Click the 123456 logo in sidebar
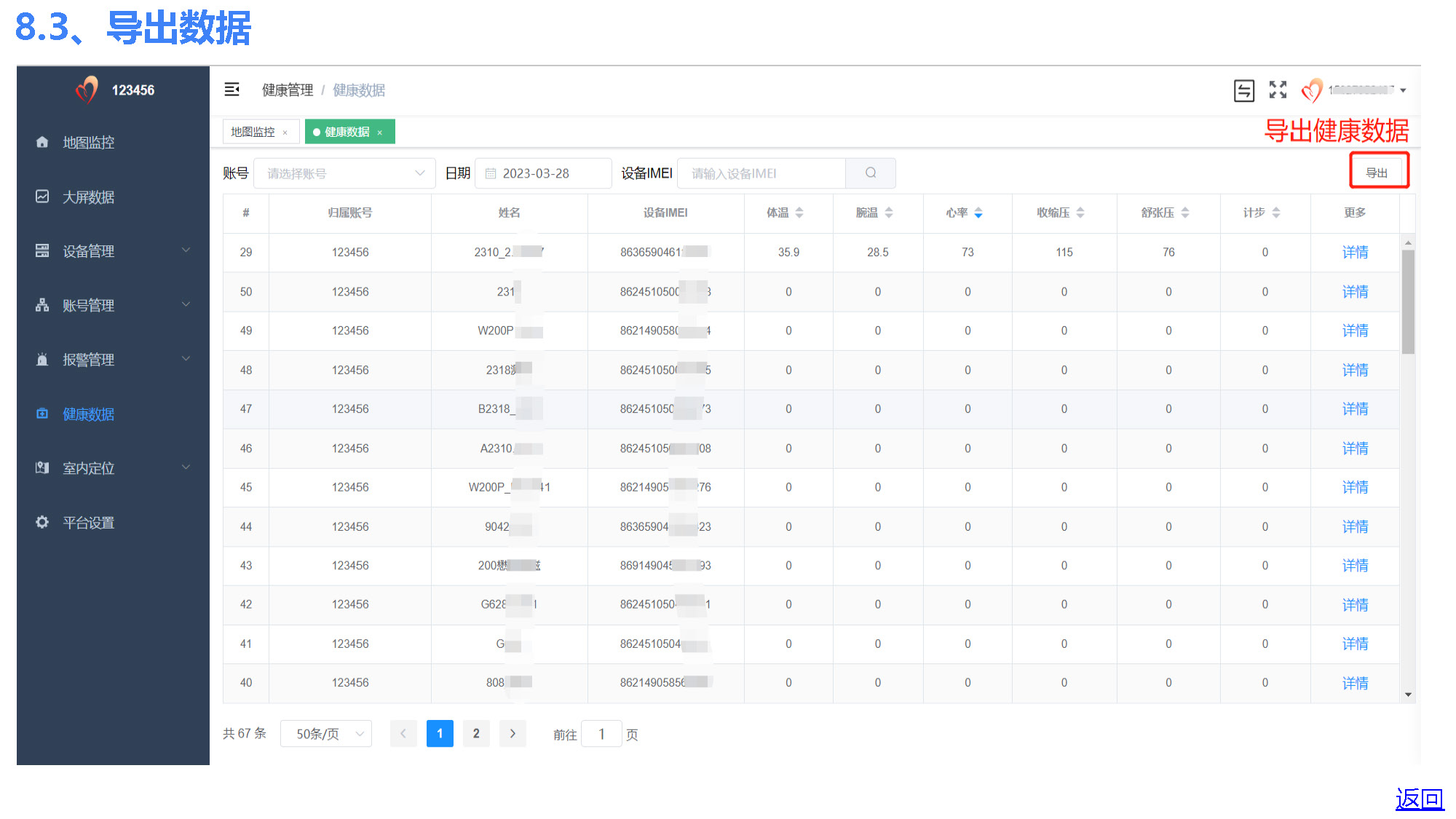The image size is (1456, 819). pos(115,90)
